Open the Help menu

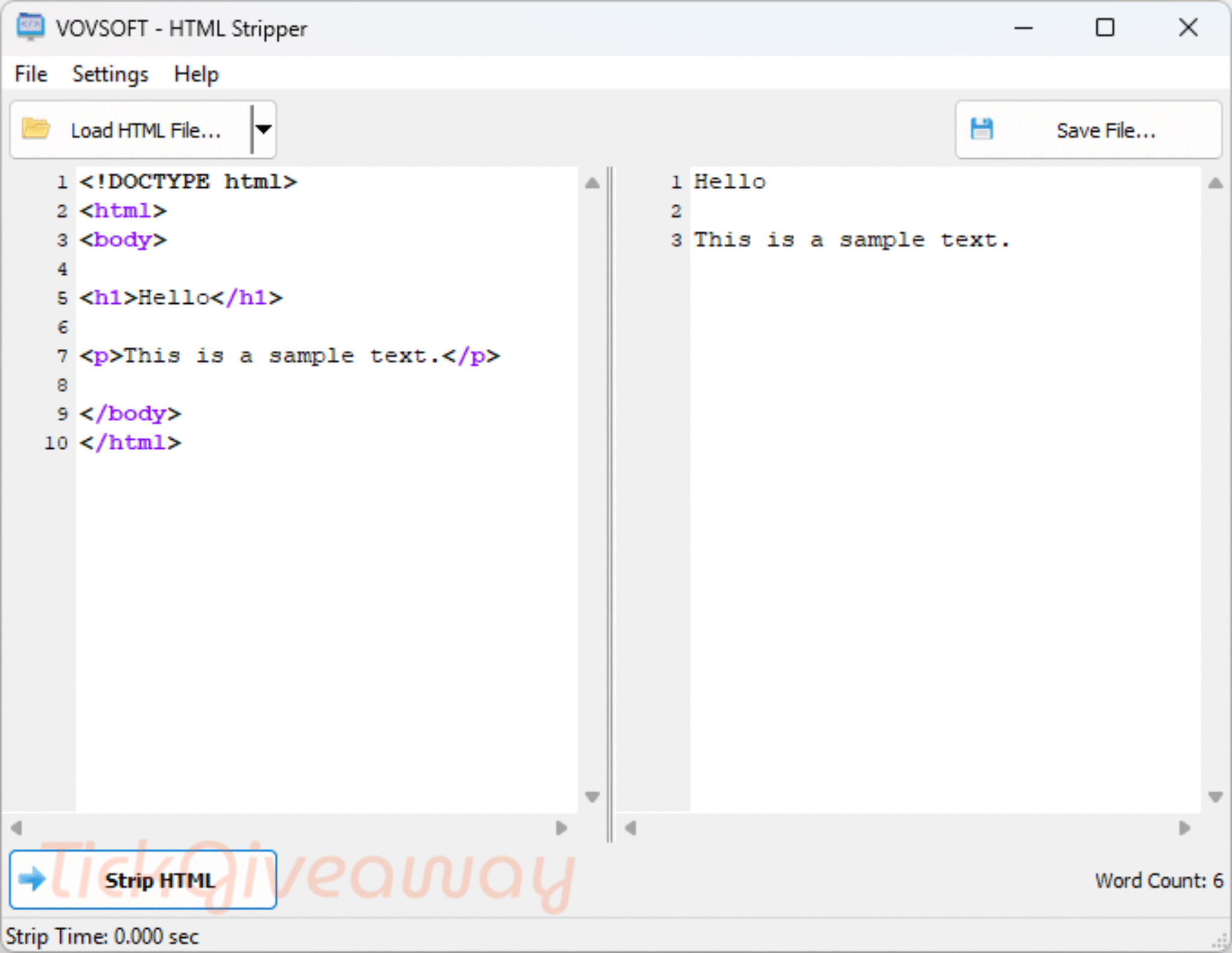point(196,74)
